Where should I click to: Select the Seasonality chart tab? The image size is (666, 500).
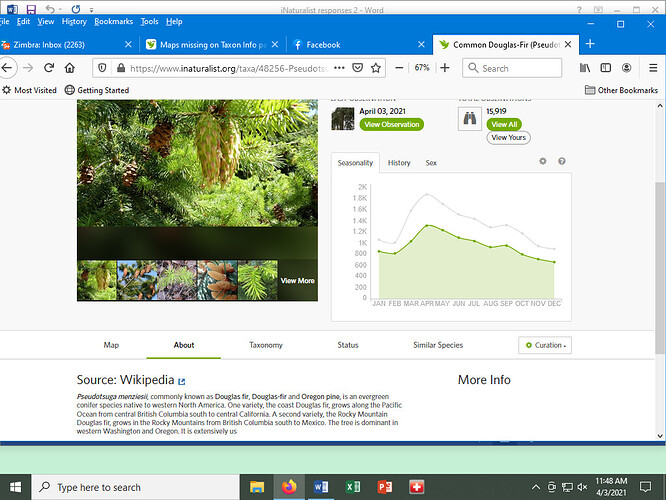point(355,163)
